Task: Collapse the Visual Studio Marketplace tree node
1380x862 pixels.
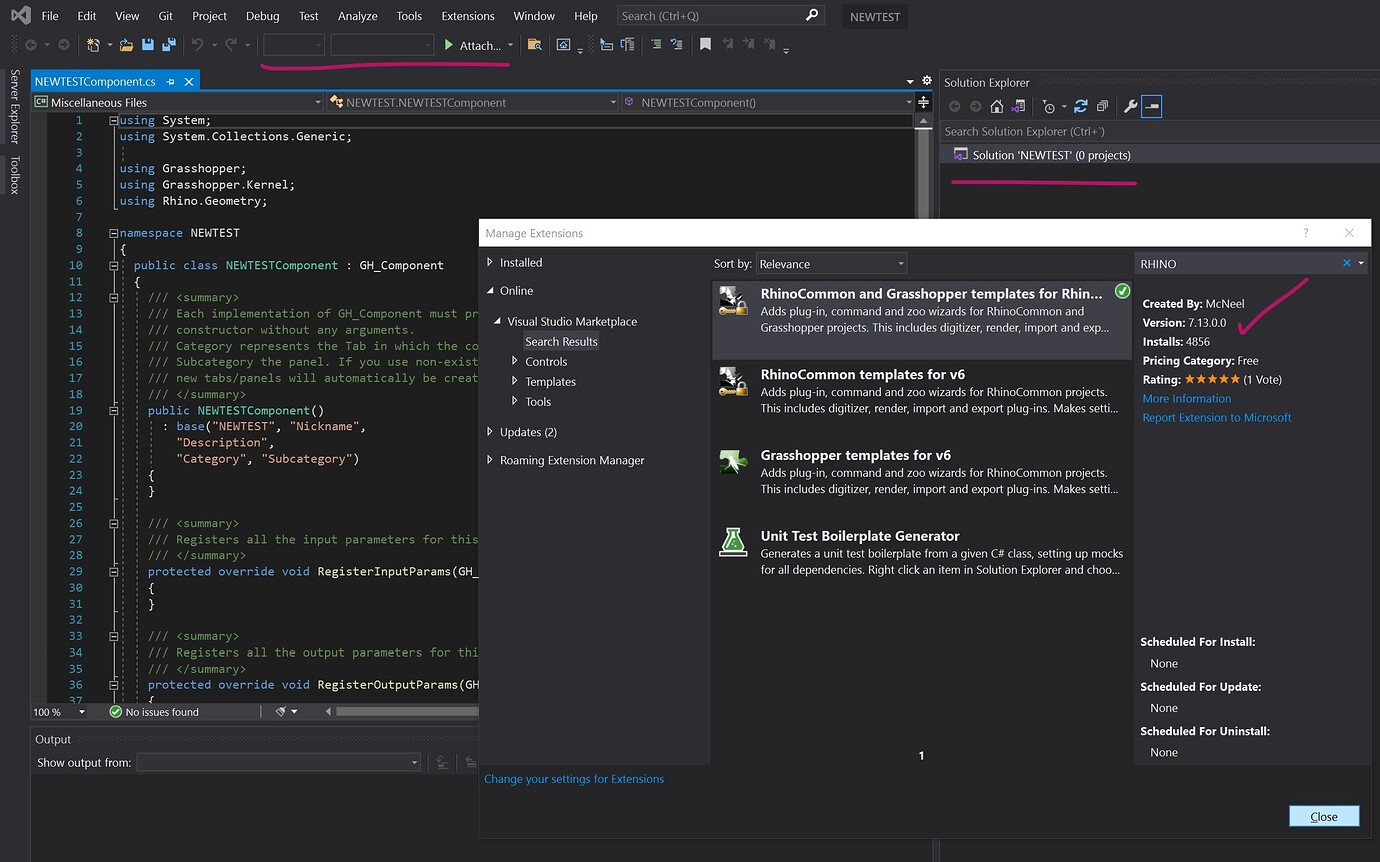Action: tap(496, 321)
